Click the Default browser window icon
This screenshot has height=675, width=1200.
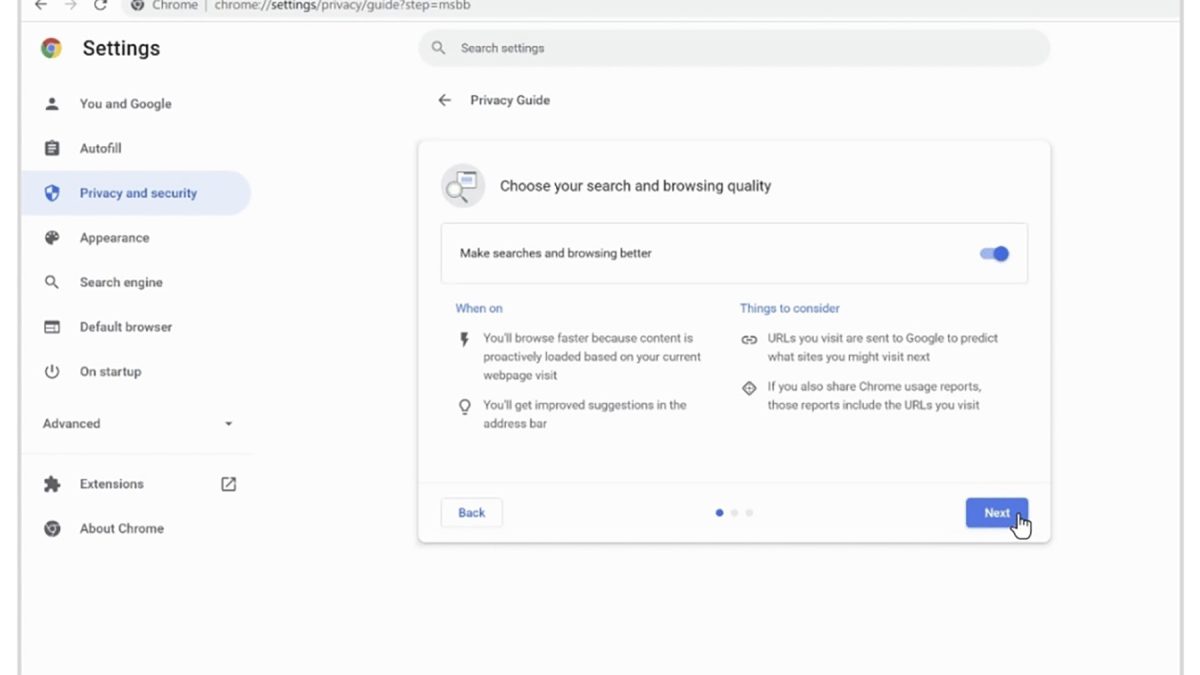[x=52, y=327]
